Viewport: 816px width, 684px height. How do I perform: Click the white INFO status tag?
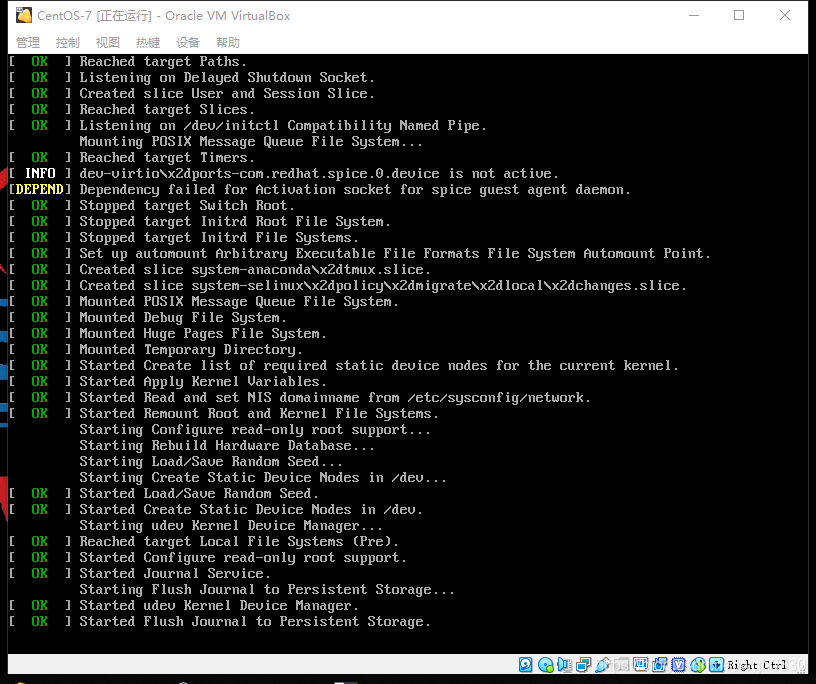point(40,173)
